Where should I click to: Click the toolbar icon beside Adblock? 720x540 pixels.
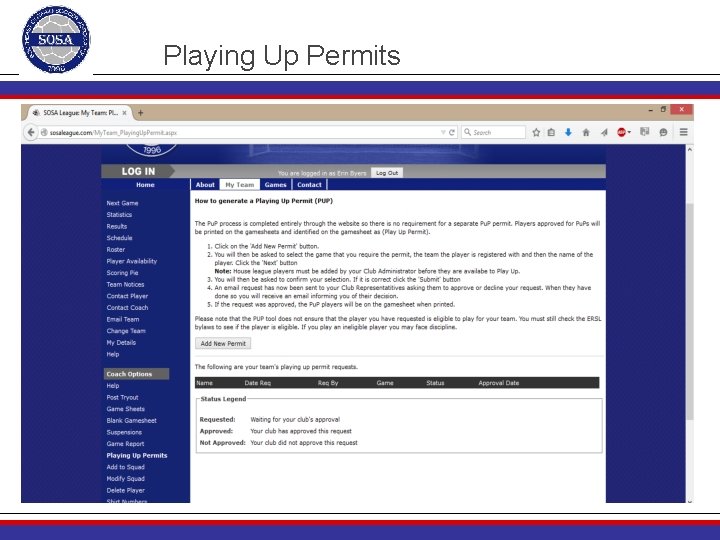click(x=645, y=132)
